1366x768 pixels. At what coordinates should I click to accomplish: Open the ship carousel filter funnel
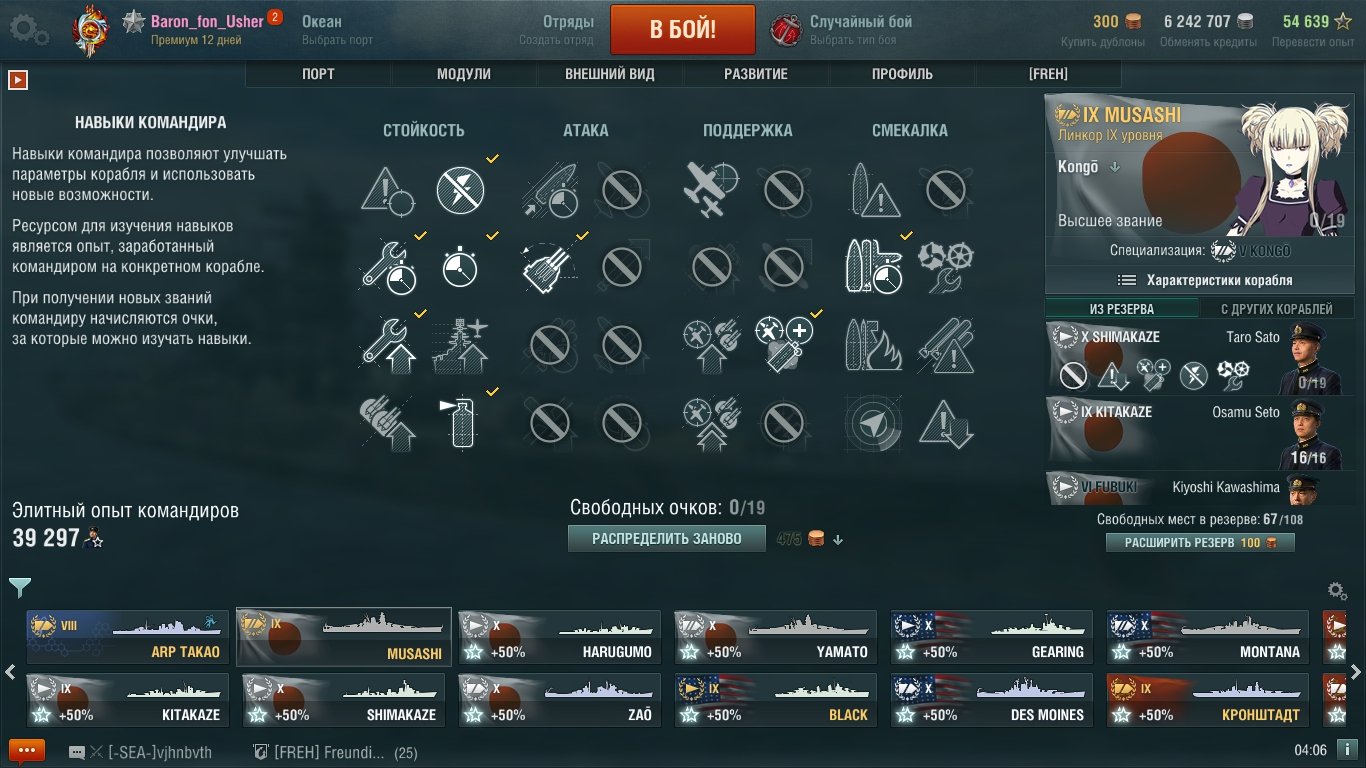pos(19,588)
